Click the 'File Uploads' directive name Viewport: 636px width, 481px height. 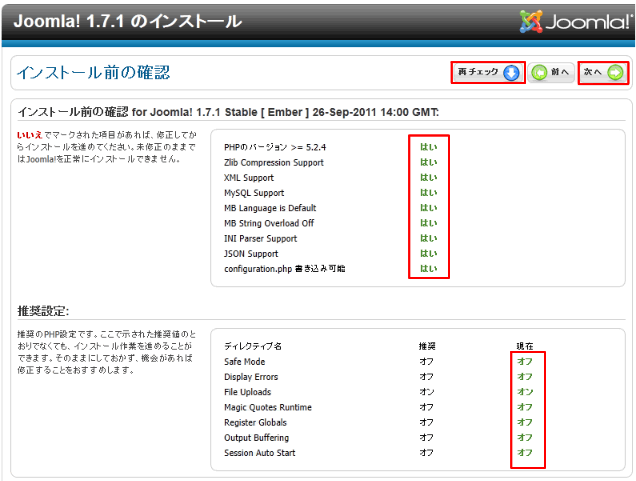tap(247, 392)
